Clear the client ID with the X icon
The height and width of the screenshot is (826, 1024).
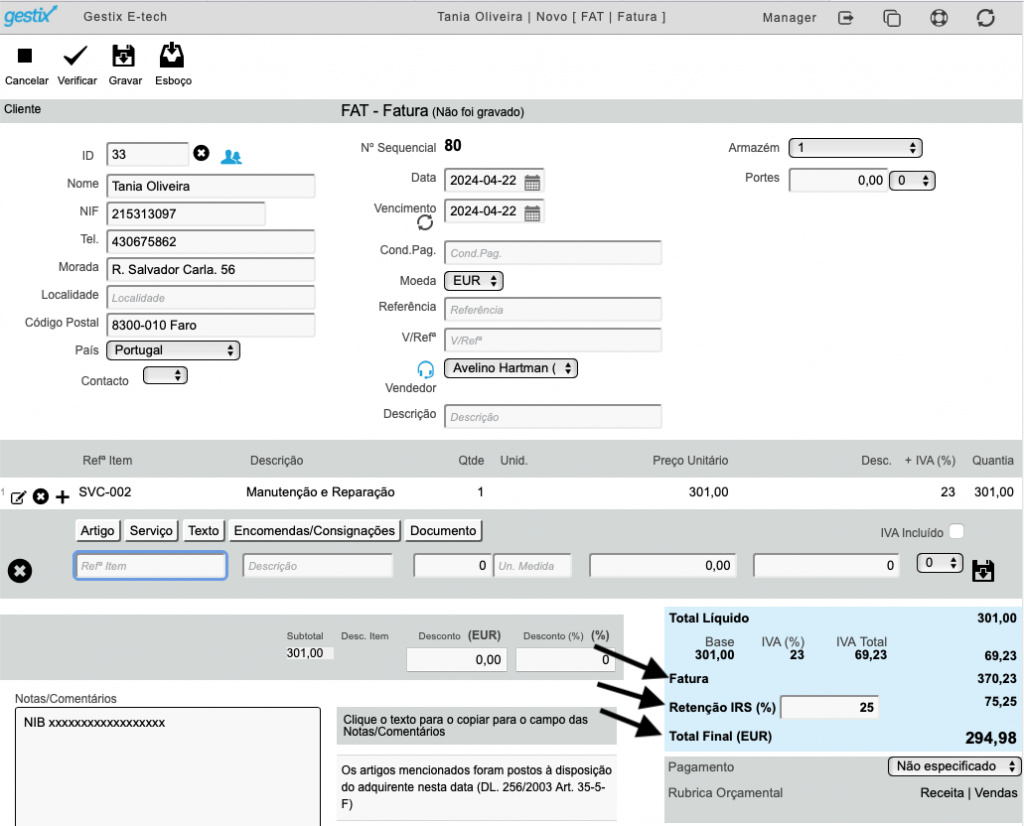tap(201, 153)
